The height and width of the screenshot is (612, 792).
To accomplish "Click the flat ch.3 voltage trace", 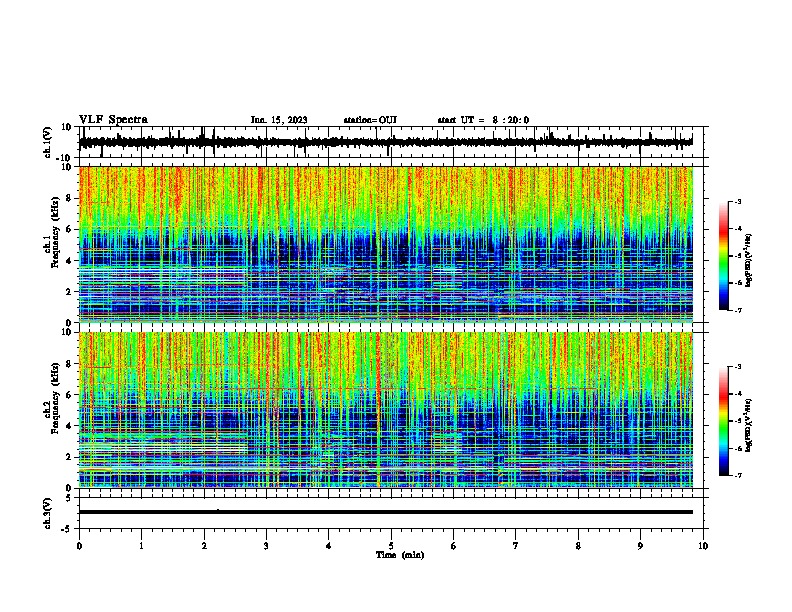I will click(x=385, y=512).
